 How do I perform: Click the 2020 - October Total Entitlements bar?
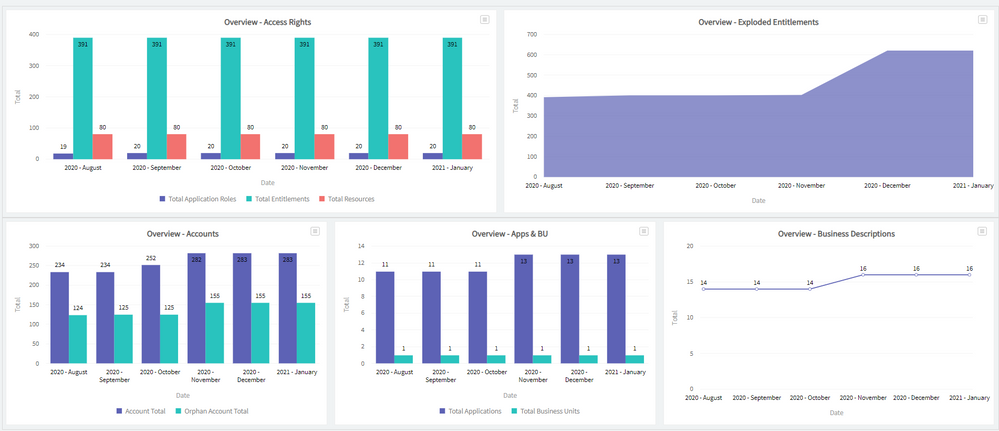click(231, 100)
